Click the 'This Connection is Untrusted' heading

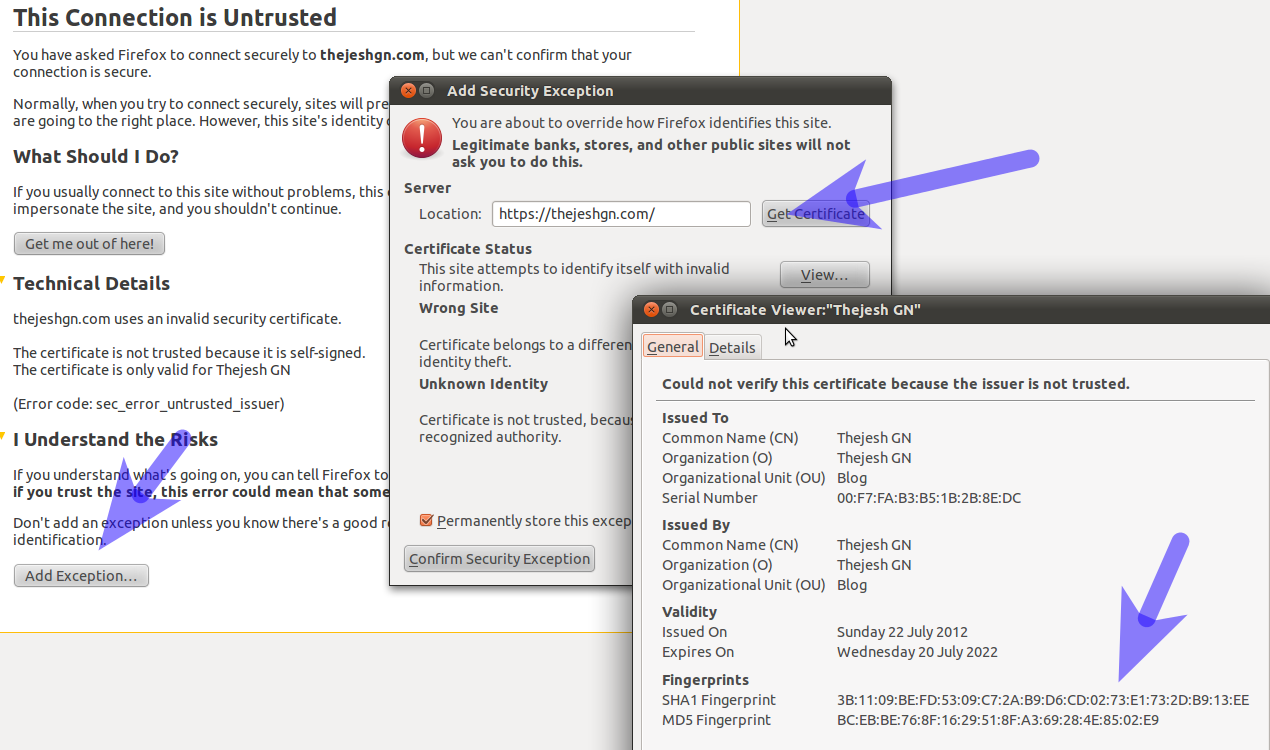(x=175, y=17)
